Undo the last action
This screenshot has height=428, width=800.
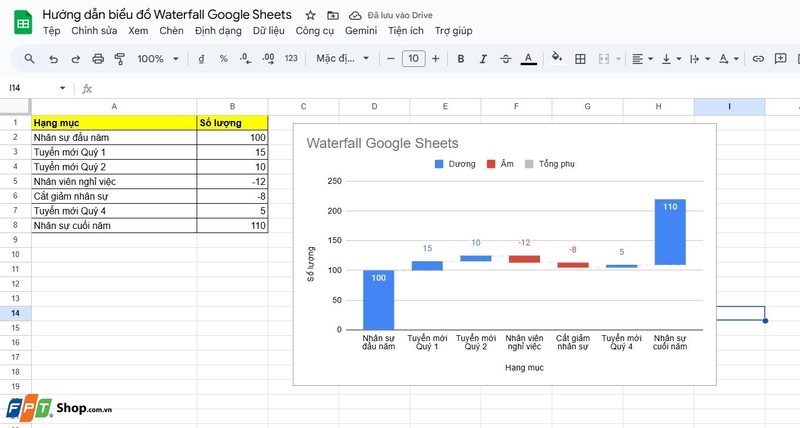tap(53, 59)
